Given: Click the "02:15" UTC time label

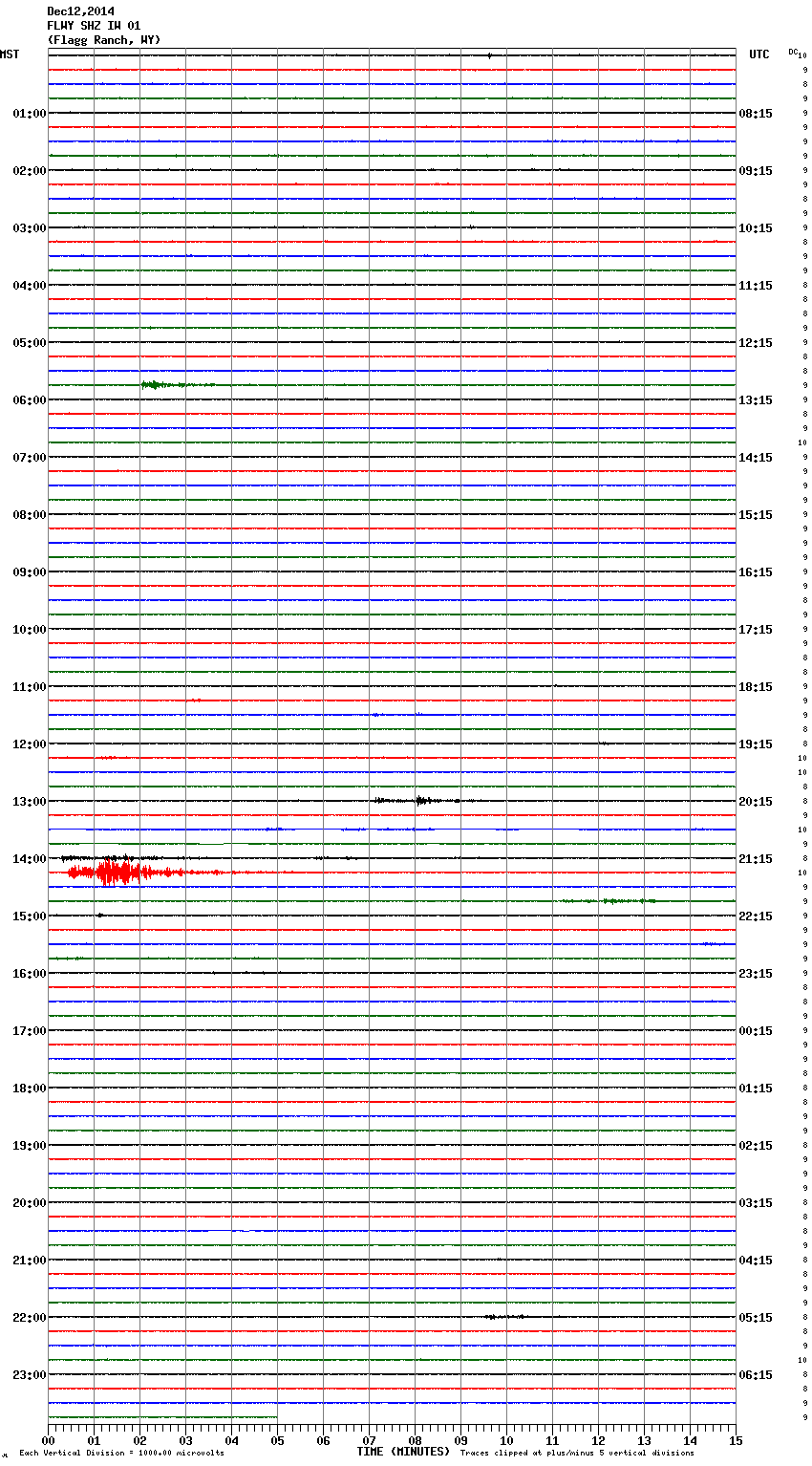Looking at the screenshot, I should tap(756, 1146).
